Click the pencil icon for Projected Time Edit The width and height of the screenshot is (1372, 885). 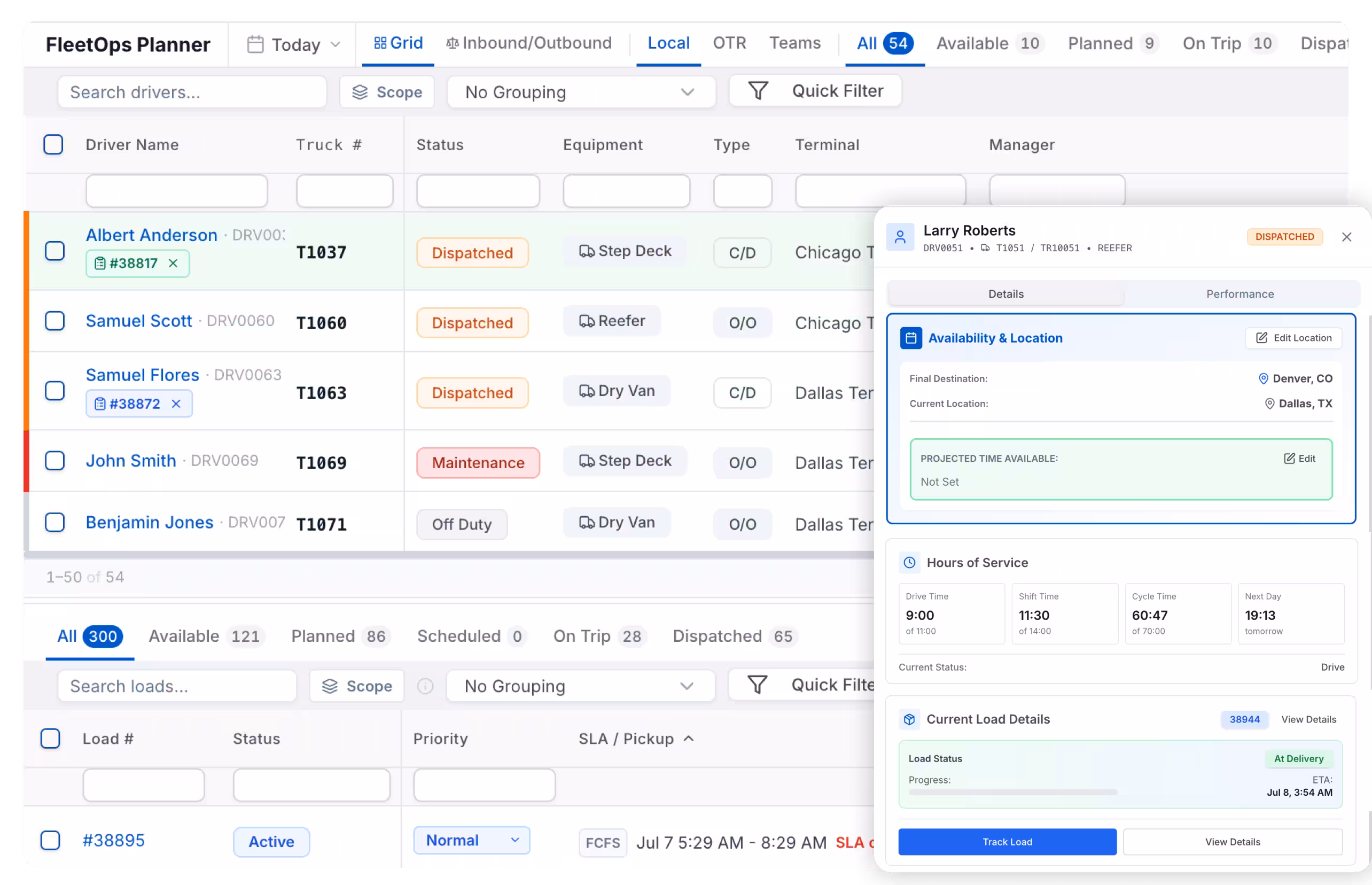[x=1289, y=459]
